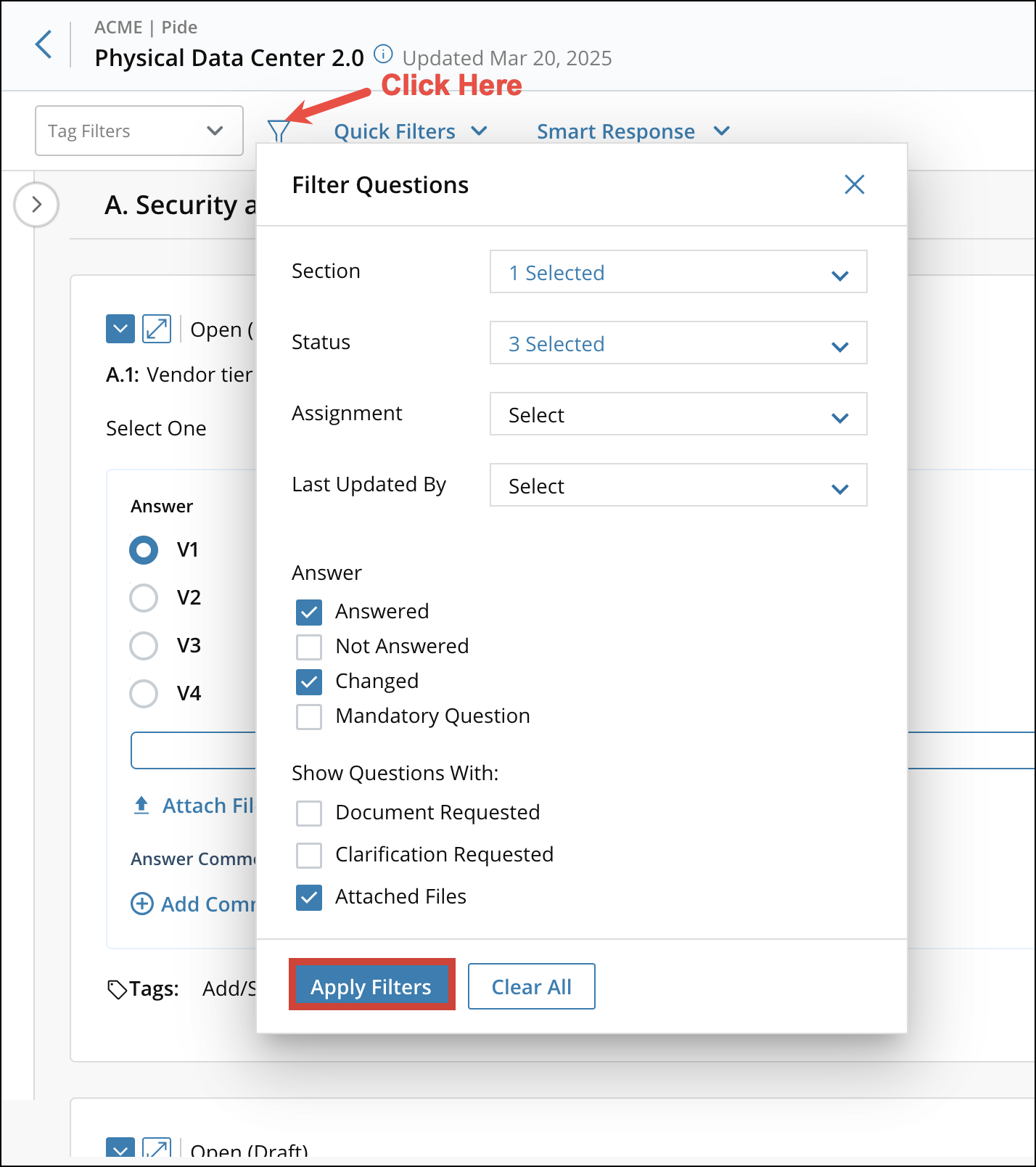Uncheck the Answered checkbox

click(x=309, y=612)
